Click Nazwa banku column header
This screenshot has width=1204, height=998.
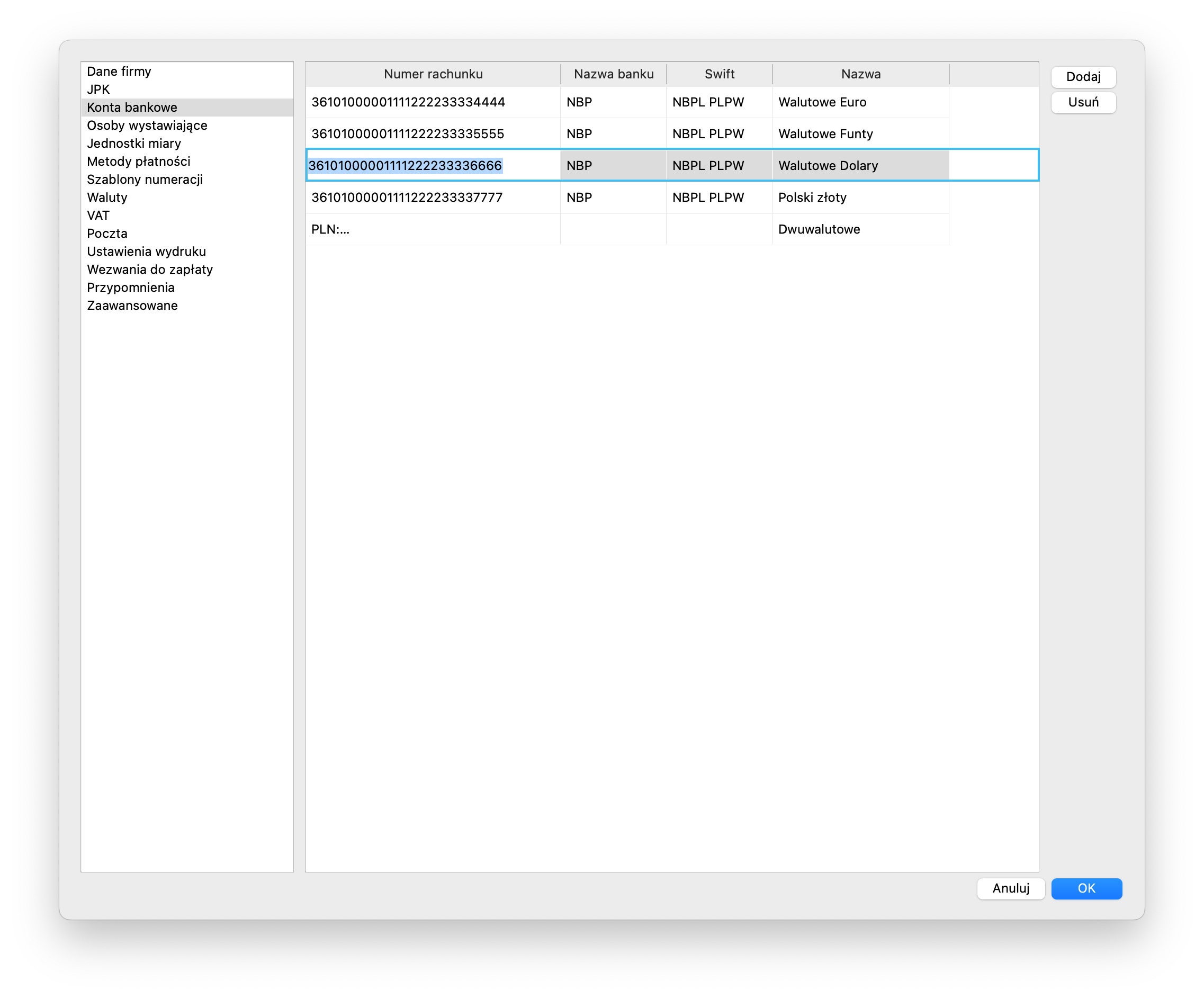[x=614, y=74]
